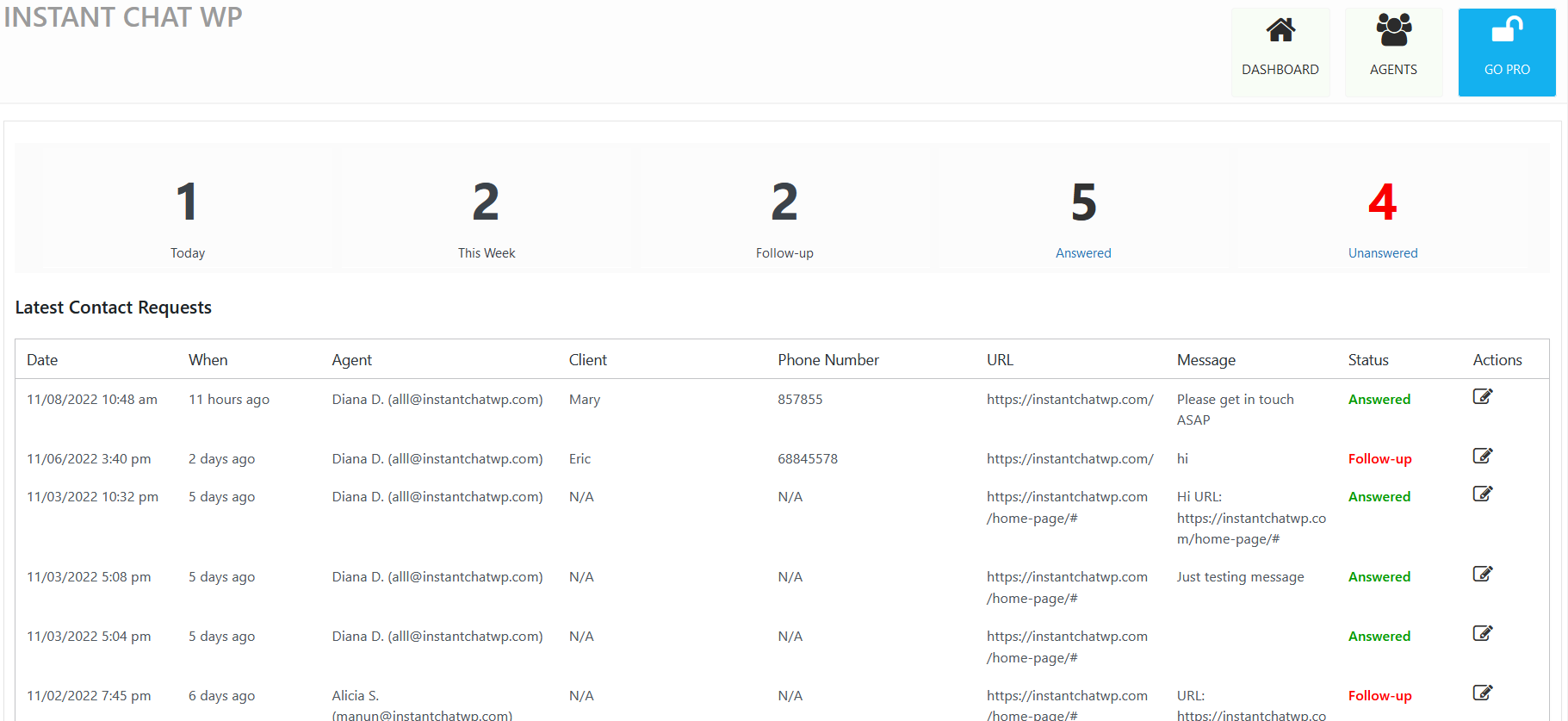1568x721 pixels.
Task: Click the Message column header
Action: pos(1206,360)
